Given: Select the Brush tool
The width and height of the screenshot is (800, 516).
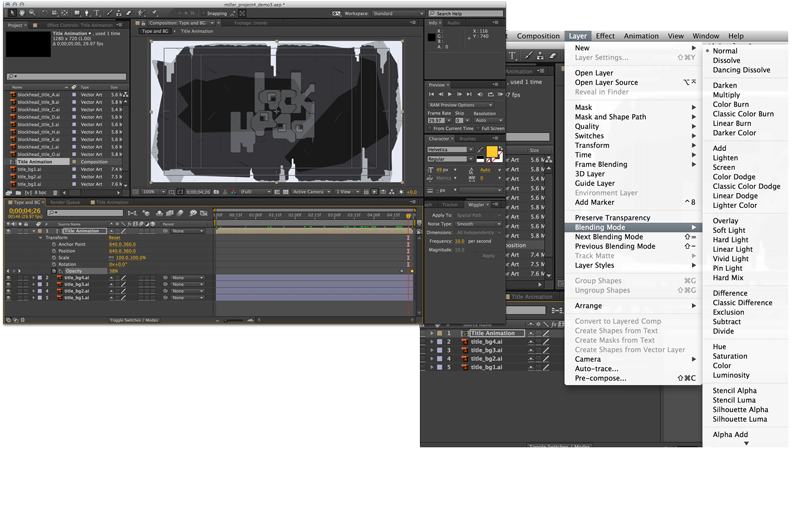Looking at the screenshot, I should (x=109, y=13).
